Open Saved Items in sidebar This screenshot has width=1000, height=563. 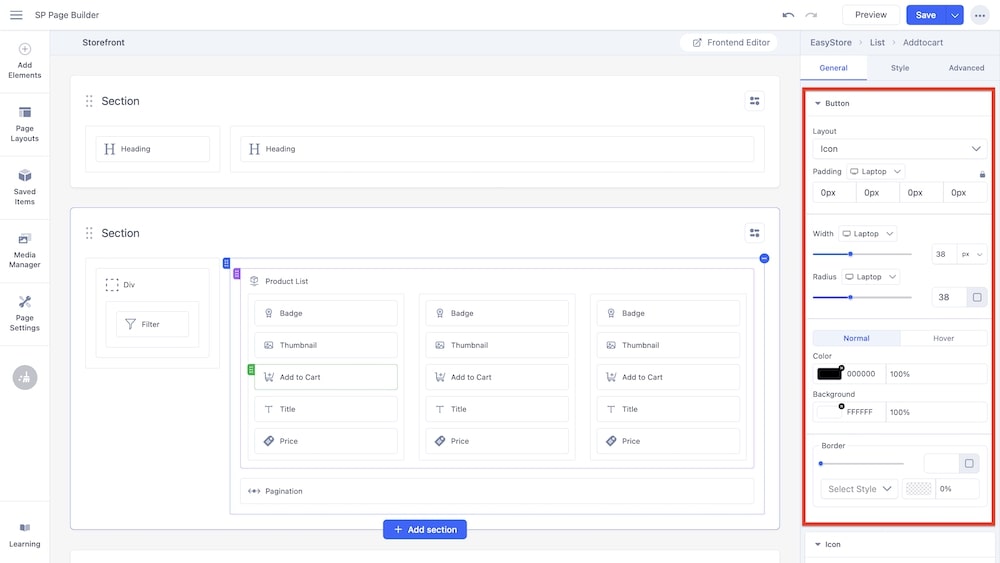pyautogui.click(x=24, y=186)
